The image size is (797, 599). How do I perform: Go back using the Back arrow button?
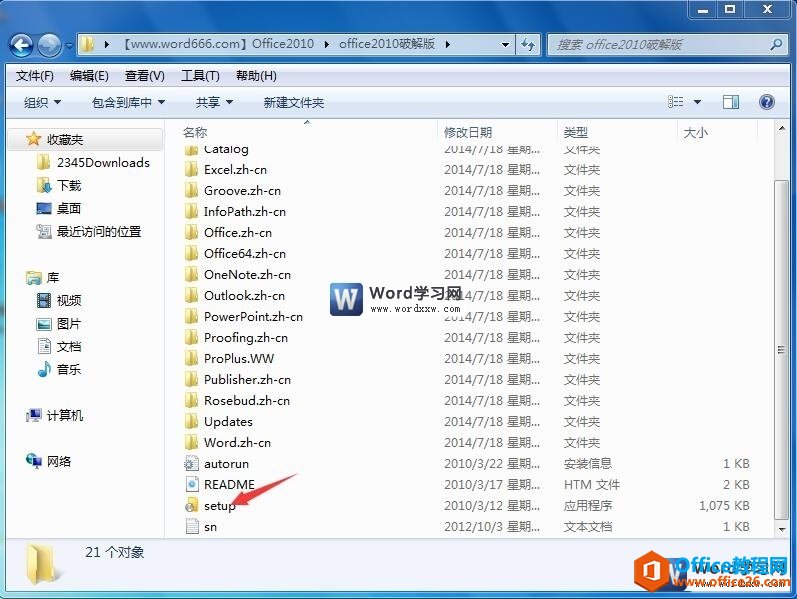click(x=21, y=45)
